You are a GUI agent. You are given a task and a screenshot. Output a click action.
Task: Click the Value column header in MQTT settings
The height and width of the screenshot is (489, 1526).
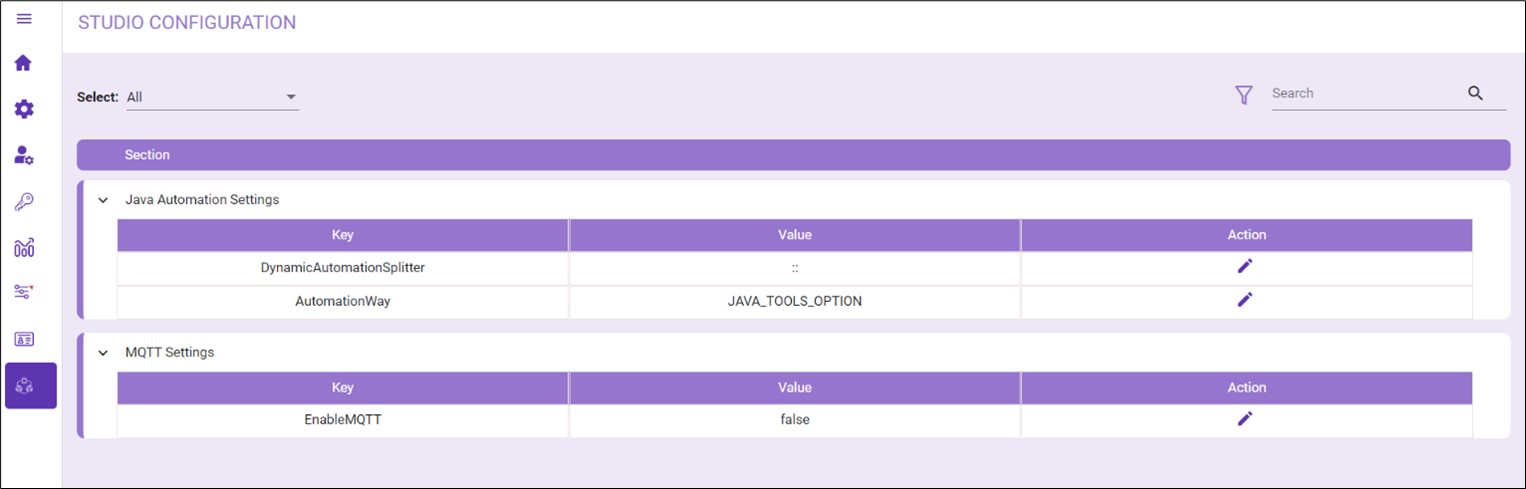click(795, 388)
